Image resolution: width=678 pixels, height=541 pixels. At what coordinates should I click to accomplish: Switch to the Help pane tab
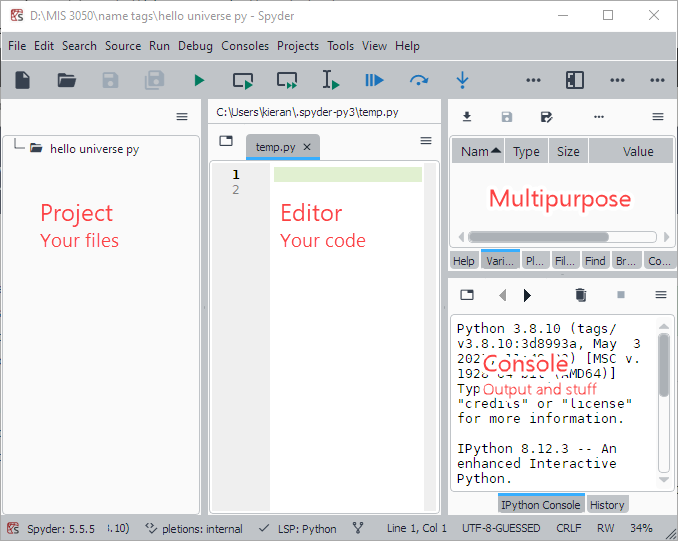464,261
